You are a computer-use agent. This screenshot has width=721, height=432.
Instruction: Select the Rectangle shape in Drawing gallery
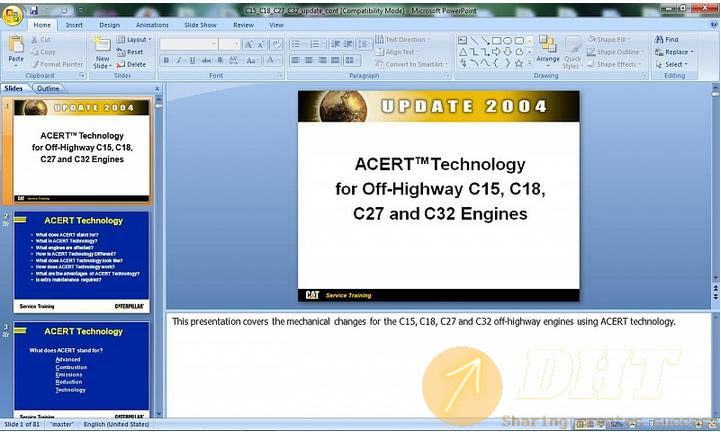click(496, 40)
